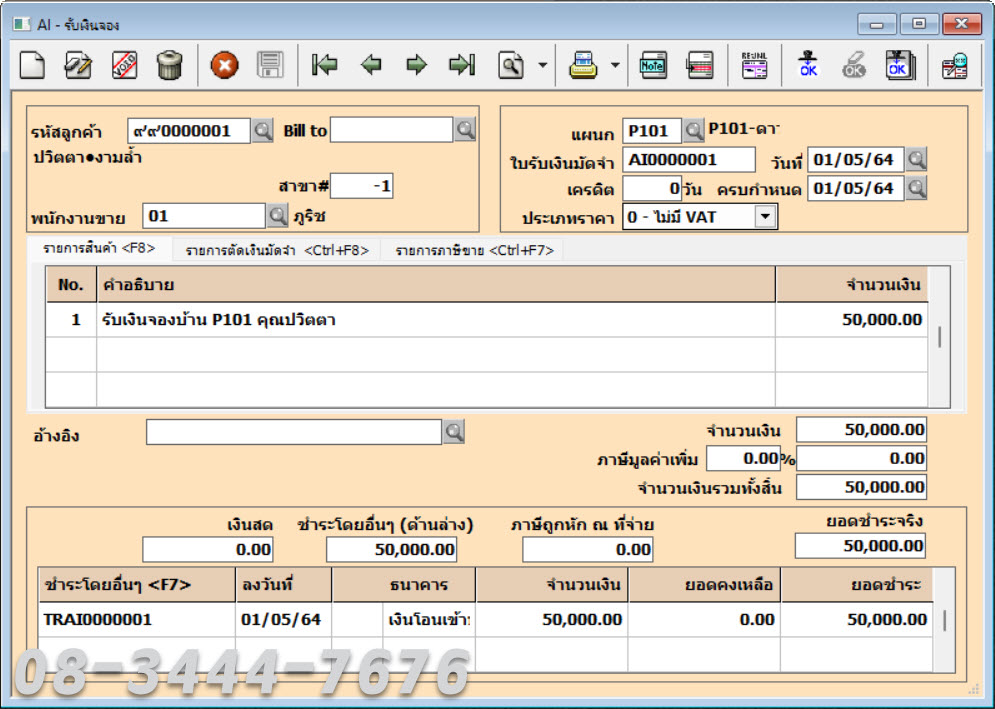Go to next record arrow
This screenshot has width=995, height=709.
416,65
